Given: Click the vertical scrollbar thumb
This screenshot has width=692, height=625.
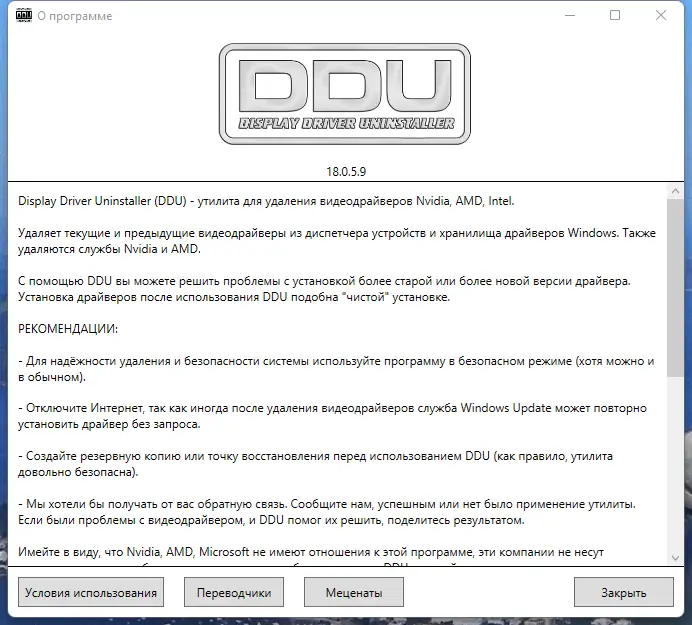Looking at the screenshot, I should (x=675, y=287).
